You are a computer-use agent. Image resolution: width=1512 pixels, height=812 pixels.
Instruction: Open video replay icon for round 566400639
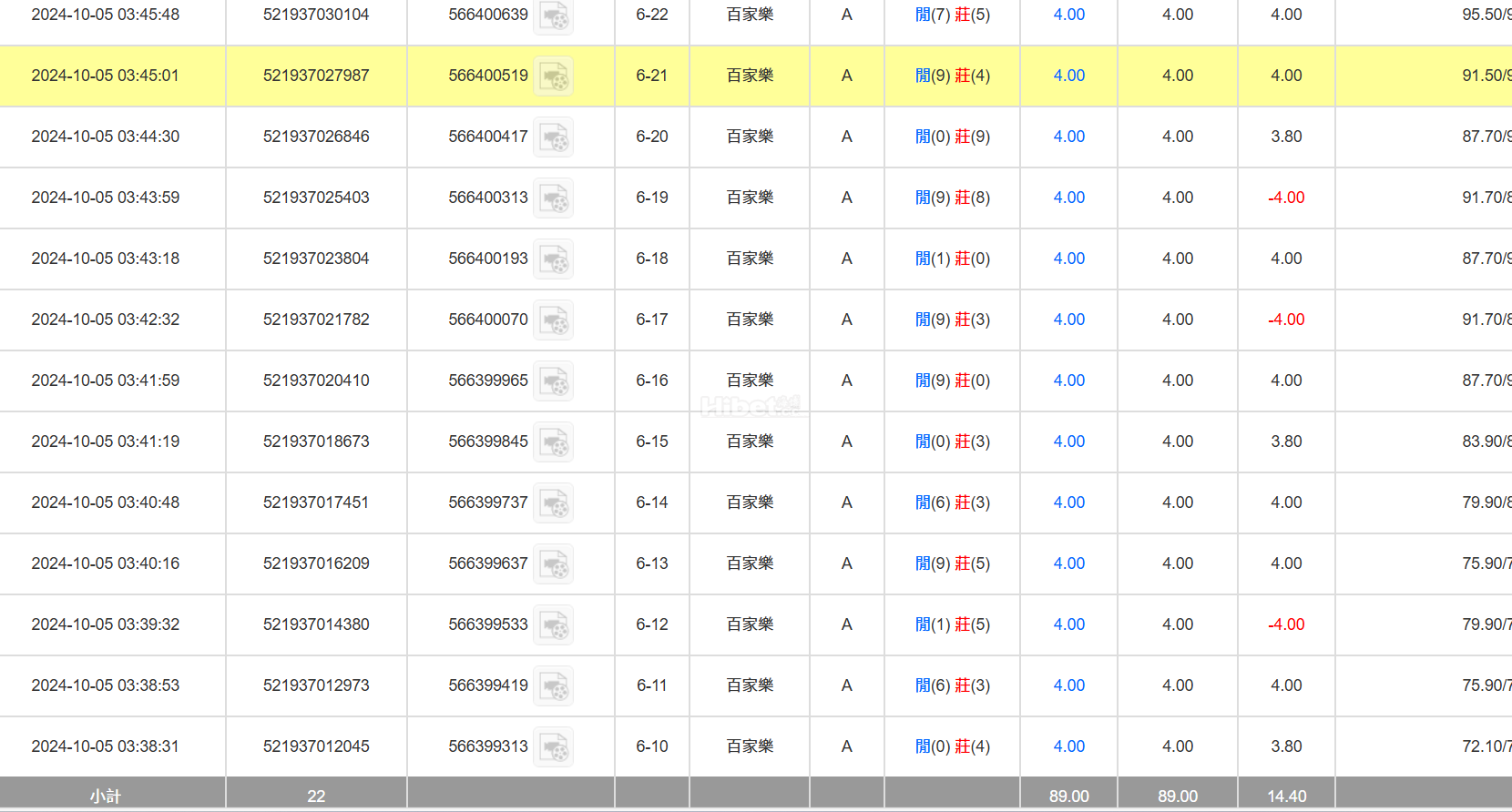pyautogui.click(x=553, y=15)
